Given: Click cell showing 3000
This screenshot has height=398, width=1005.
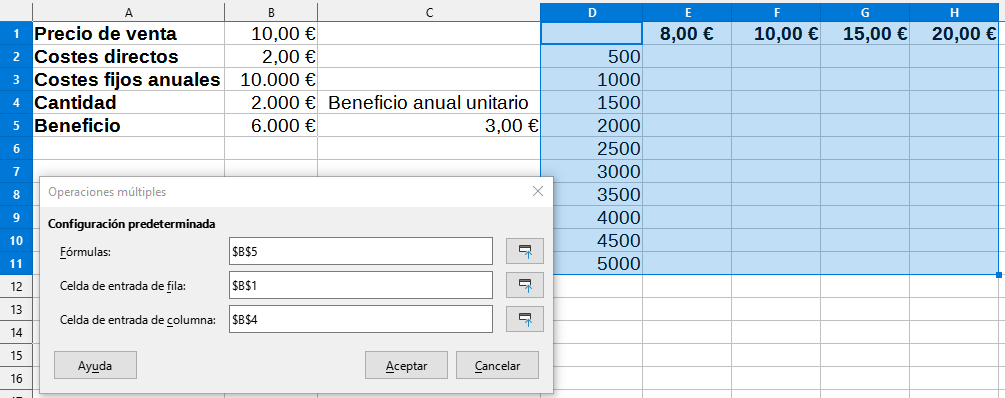Looking at the screenshot, I should [592, 172].
